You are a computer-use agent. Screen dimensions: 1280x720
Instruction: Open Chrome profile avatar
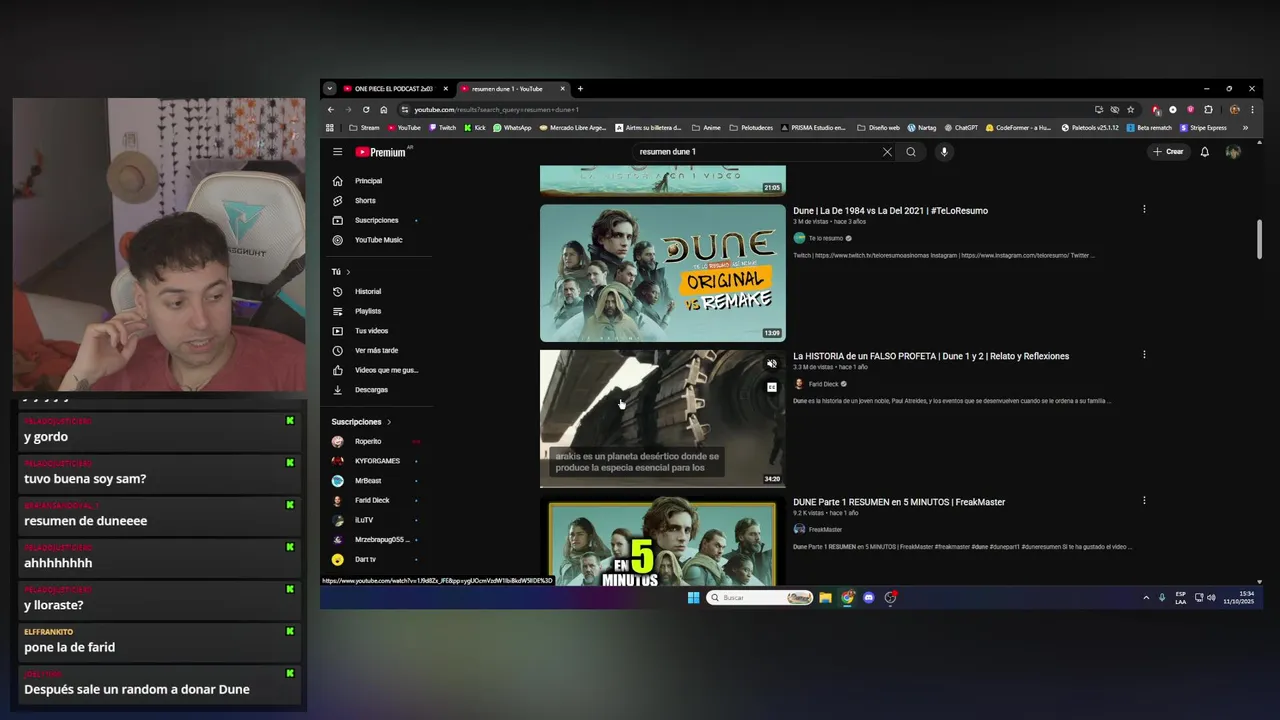pos(1235,109)
